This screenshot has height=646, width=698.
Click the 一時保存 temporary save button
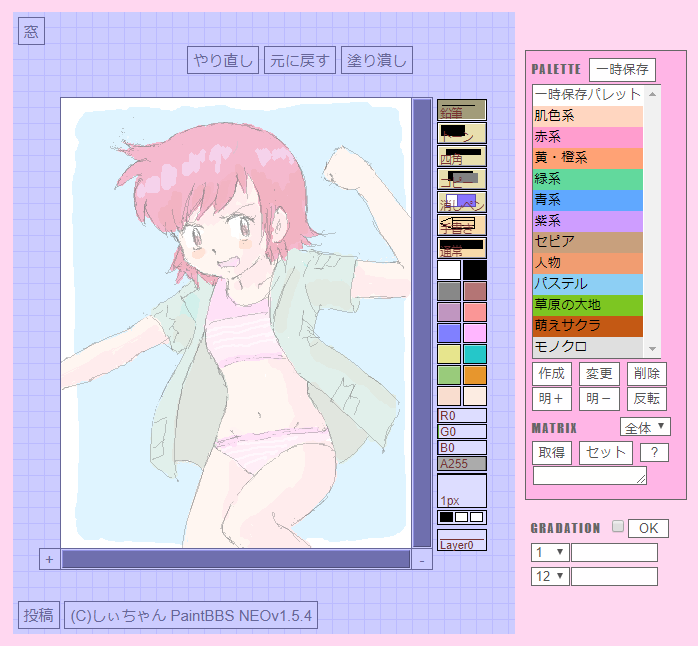(622, 70)
